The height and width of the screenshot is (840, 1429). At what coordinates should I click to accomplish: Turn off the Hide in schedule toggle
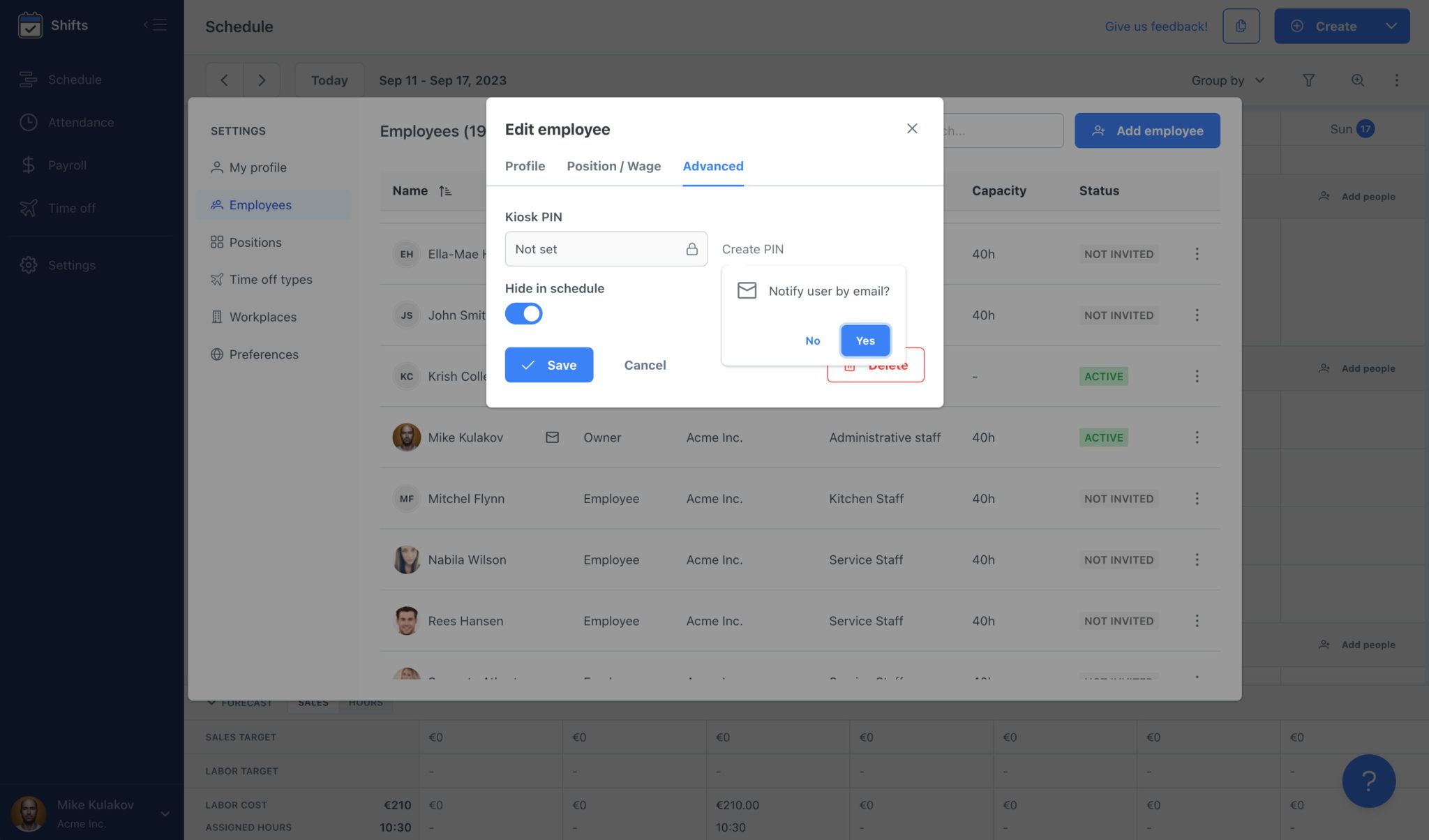[524, 313]
